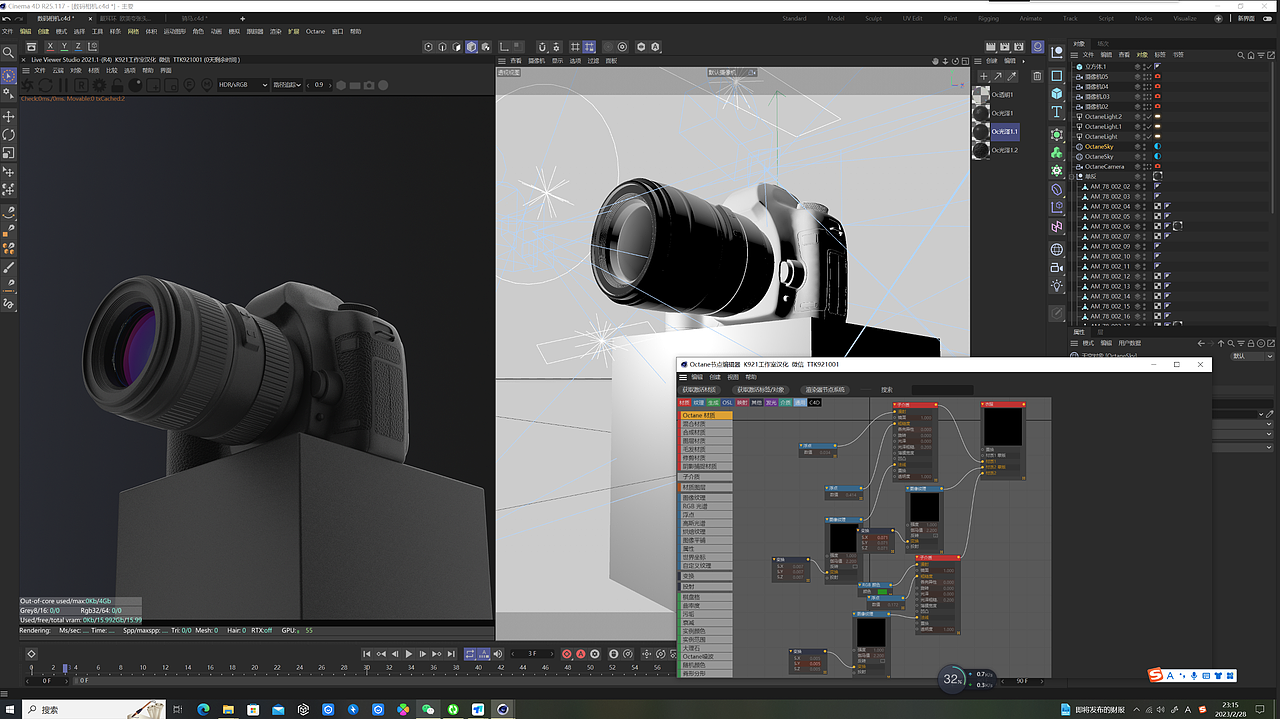Click the OctaneCamera tag icon on 摄像机05
Viewport: 1280px width, 719px height.
tap(1157, 77)
